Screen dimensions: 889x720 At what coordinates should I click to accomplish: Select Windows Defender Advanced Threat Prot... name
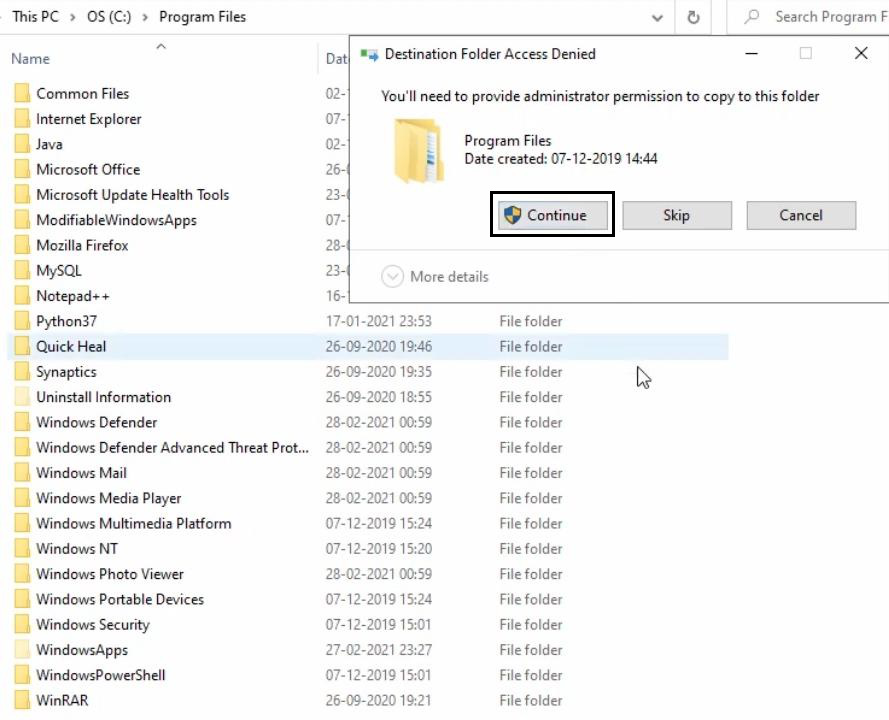[x=172, y=447]
